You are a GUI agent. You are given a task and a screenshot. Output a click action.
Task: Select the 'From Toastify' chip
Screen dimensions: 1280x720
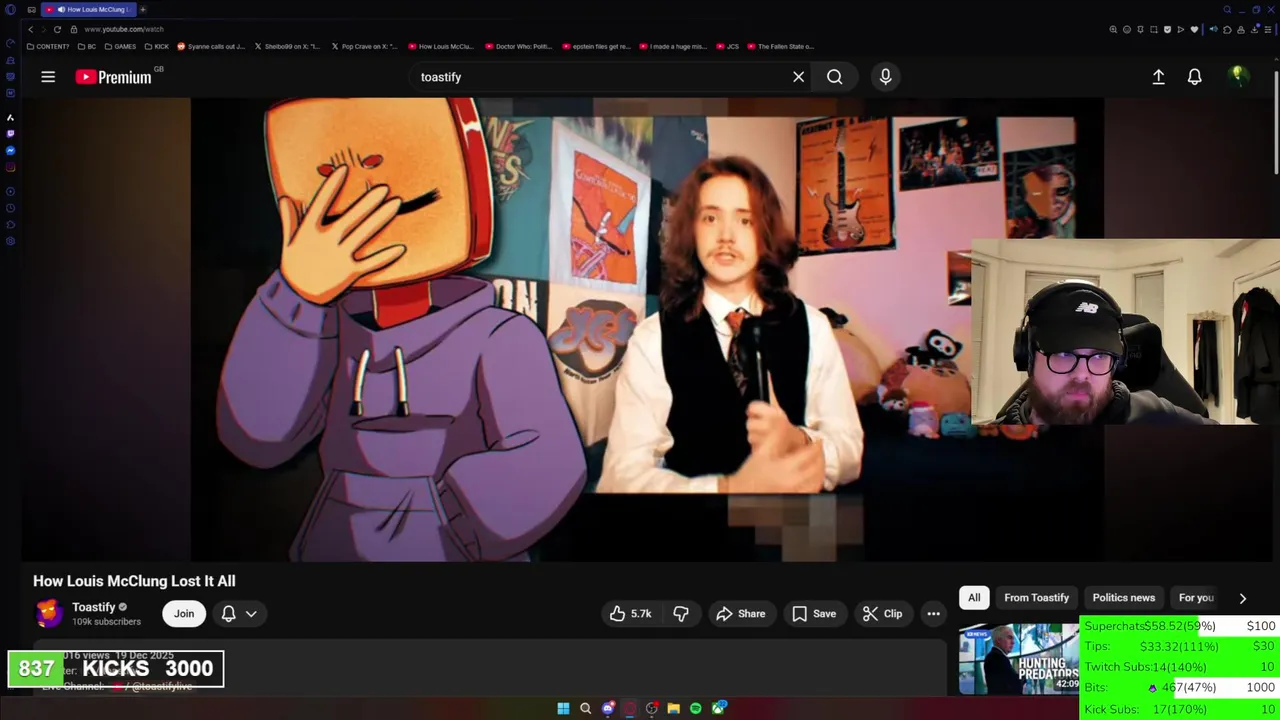tap(1036, 598)
